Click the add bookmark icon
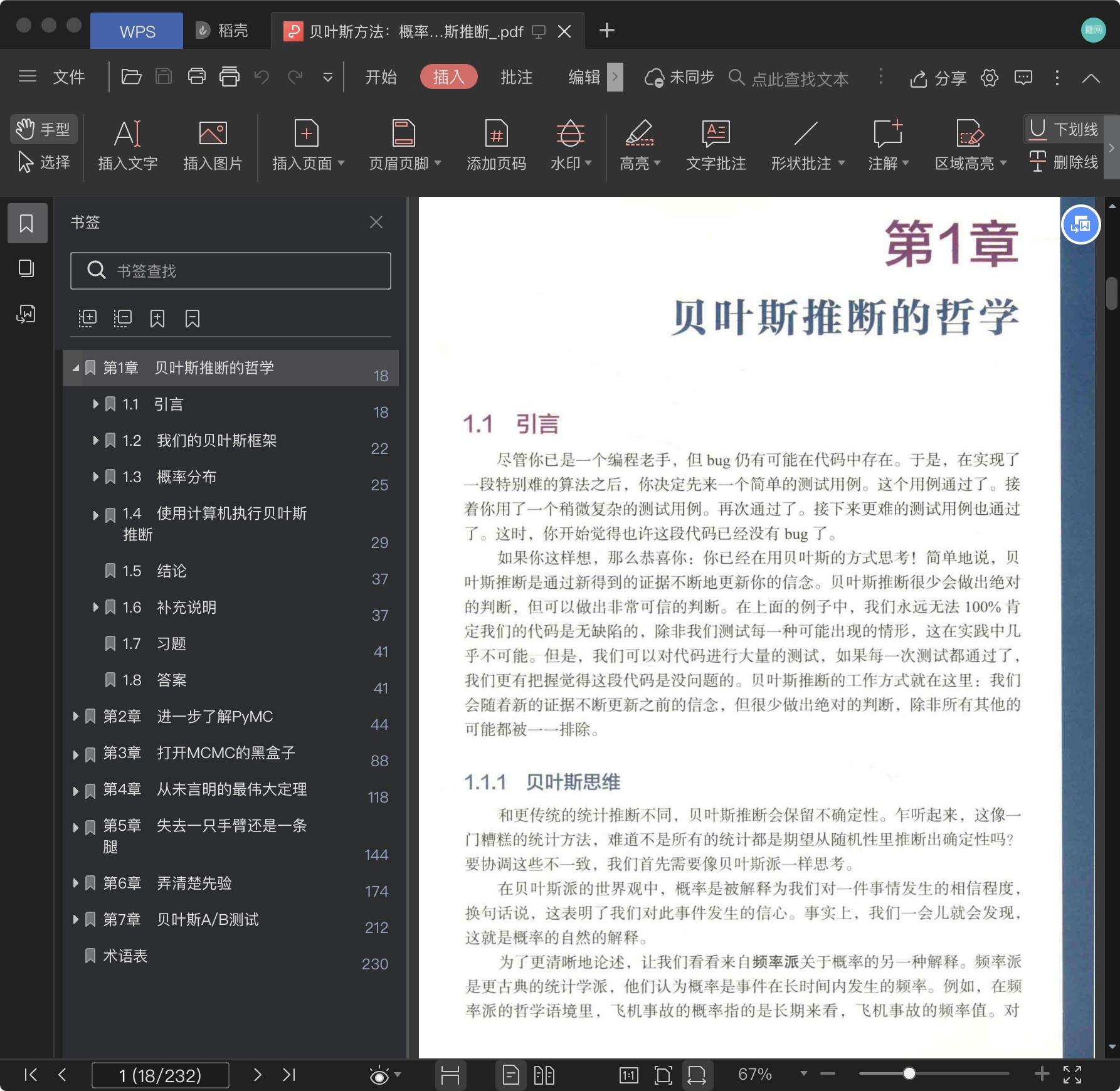The height and width of the screenshot is (1091, 1120). pos(157,319)
